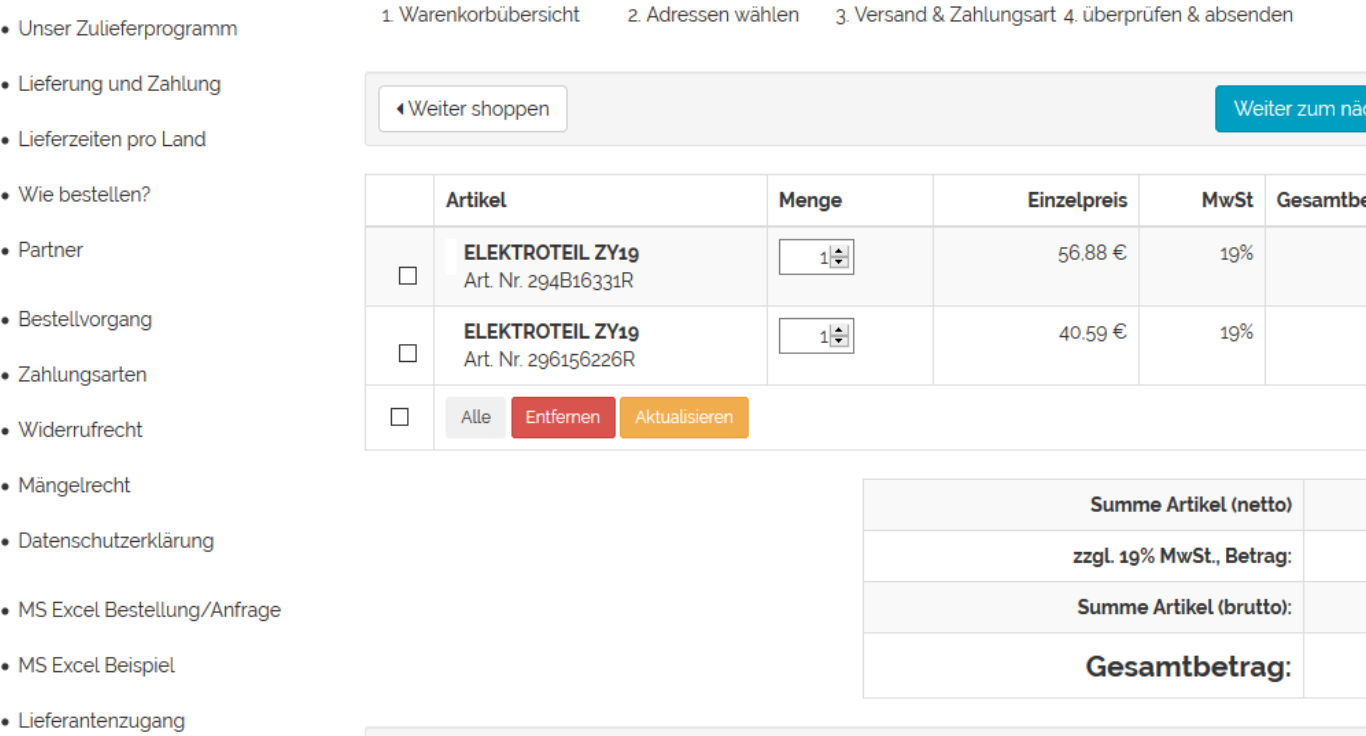Go to the Adressen wählen step
This screenshot has height=736, width=1366.
click(714, 15)
